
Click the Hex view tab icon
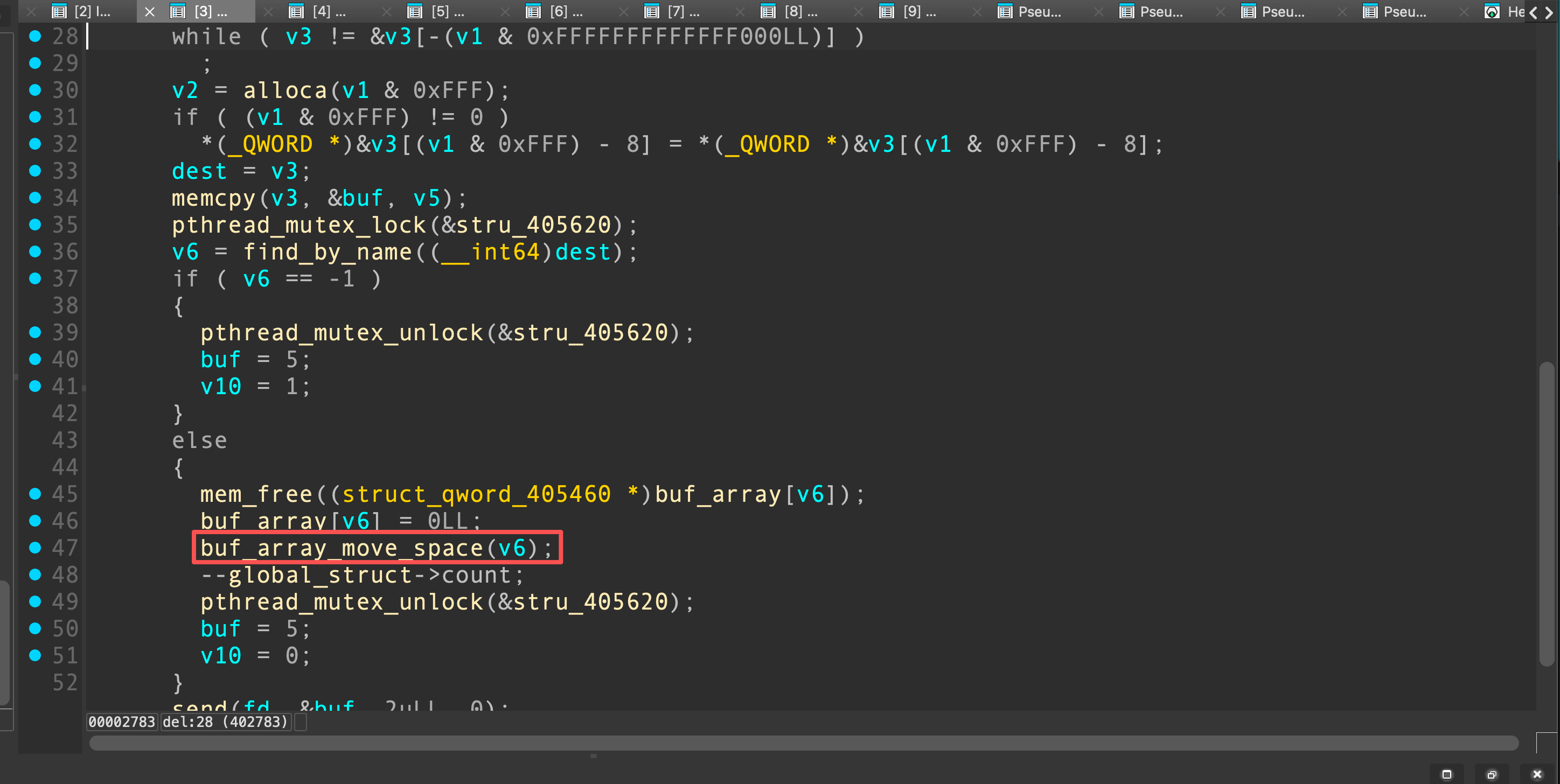1492,11
